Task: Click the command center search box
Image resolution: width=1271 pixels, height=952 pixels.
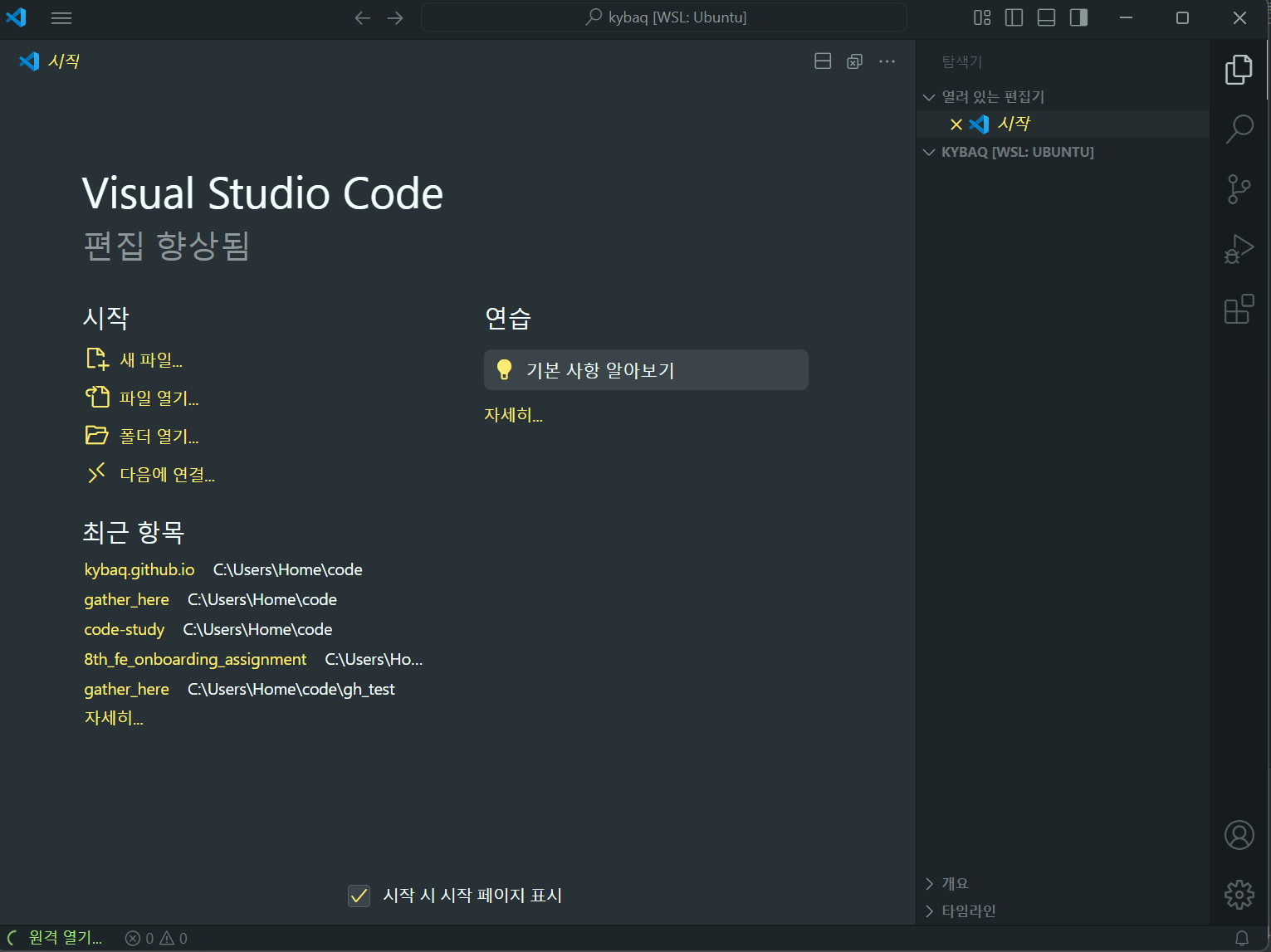Action: [664, 17]
